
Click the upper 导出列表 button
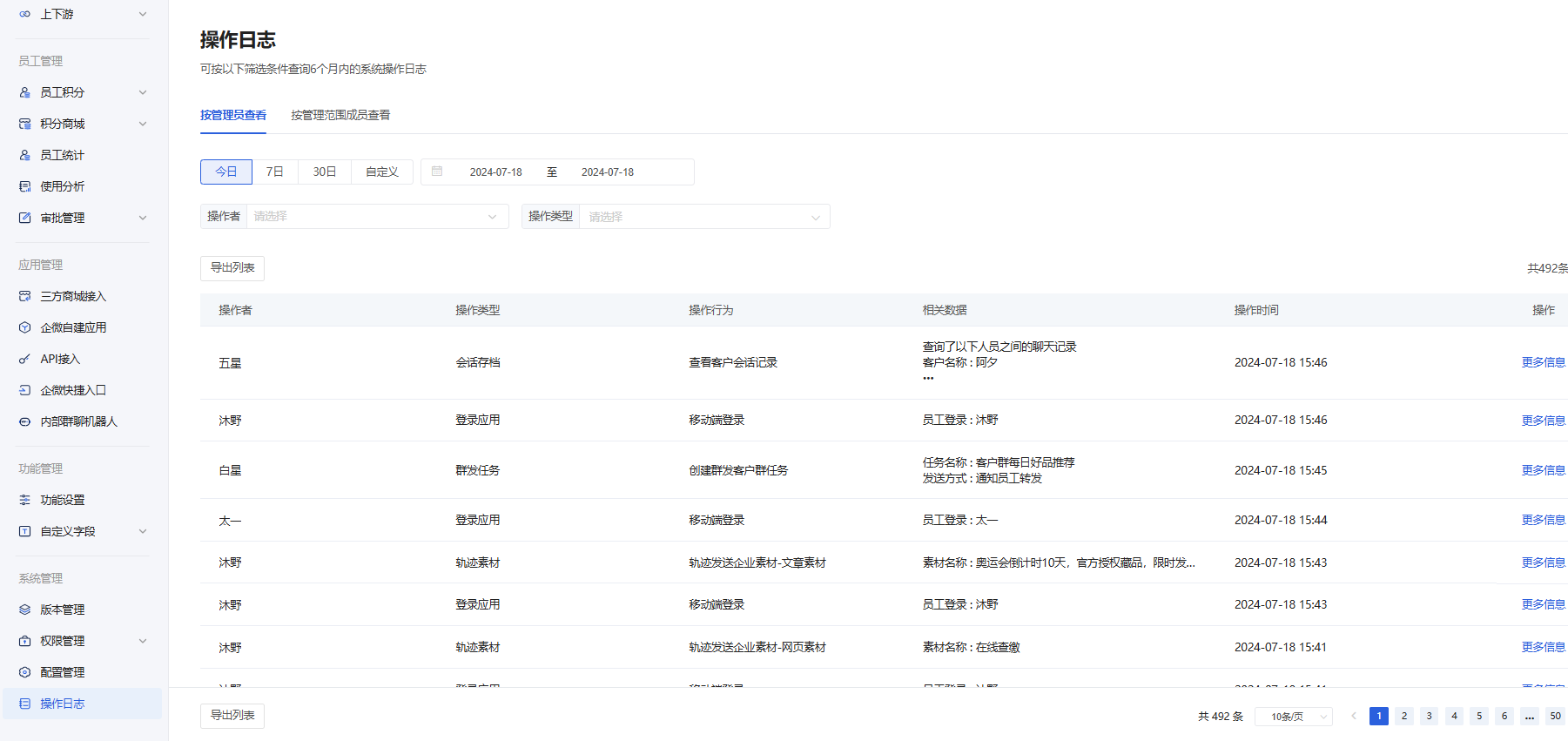point(232,268)
